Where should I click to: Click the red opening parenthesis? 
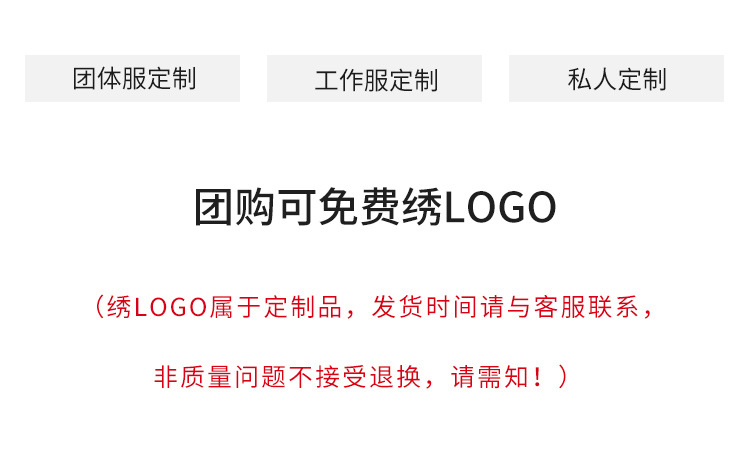[x=99, y=307]
